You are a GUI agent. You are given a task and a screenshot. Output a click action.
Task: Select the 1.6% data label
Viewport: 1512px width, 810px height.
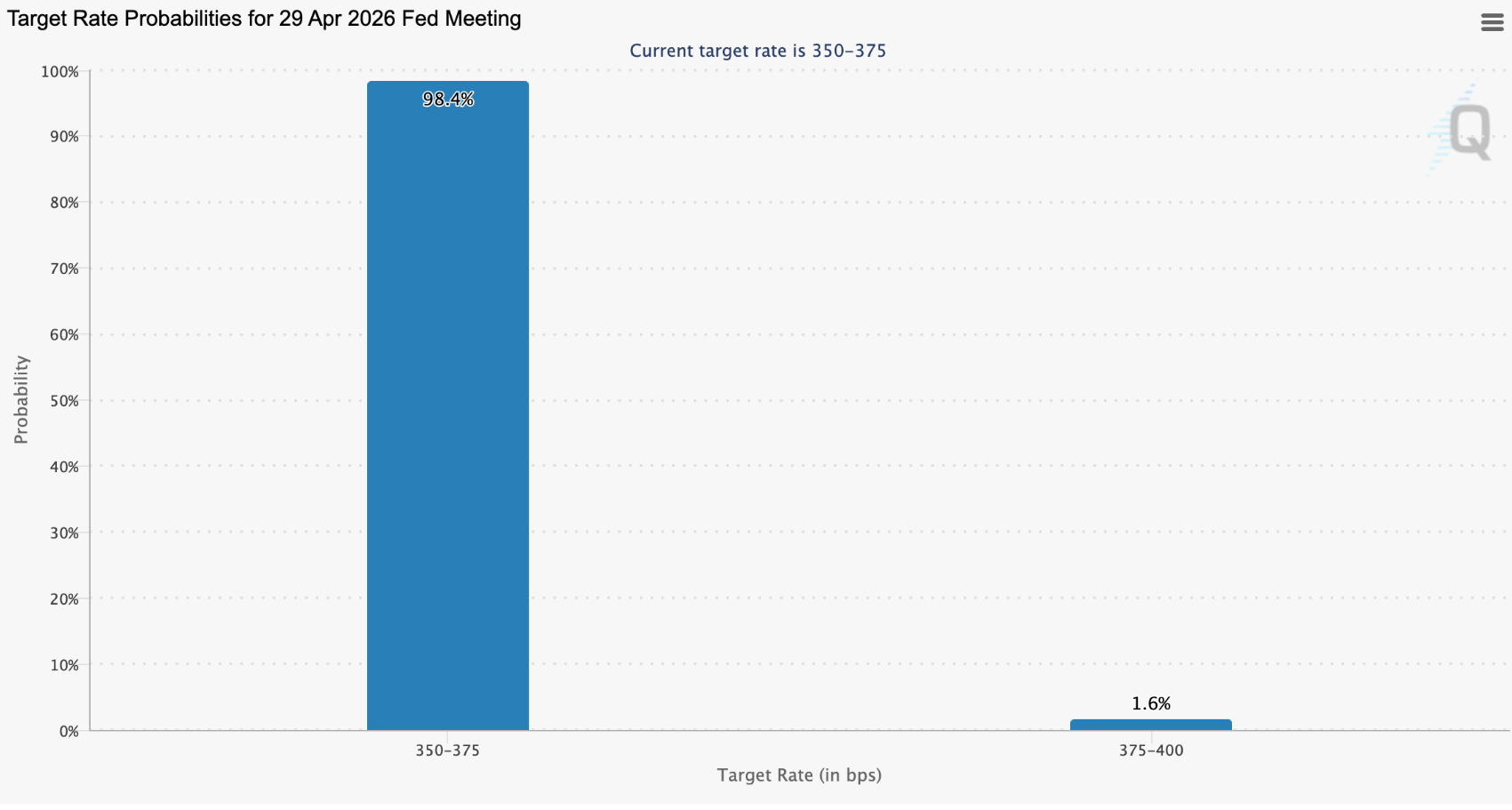point(1150,703)
